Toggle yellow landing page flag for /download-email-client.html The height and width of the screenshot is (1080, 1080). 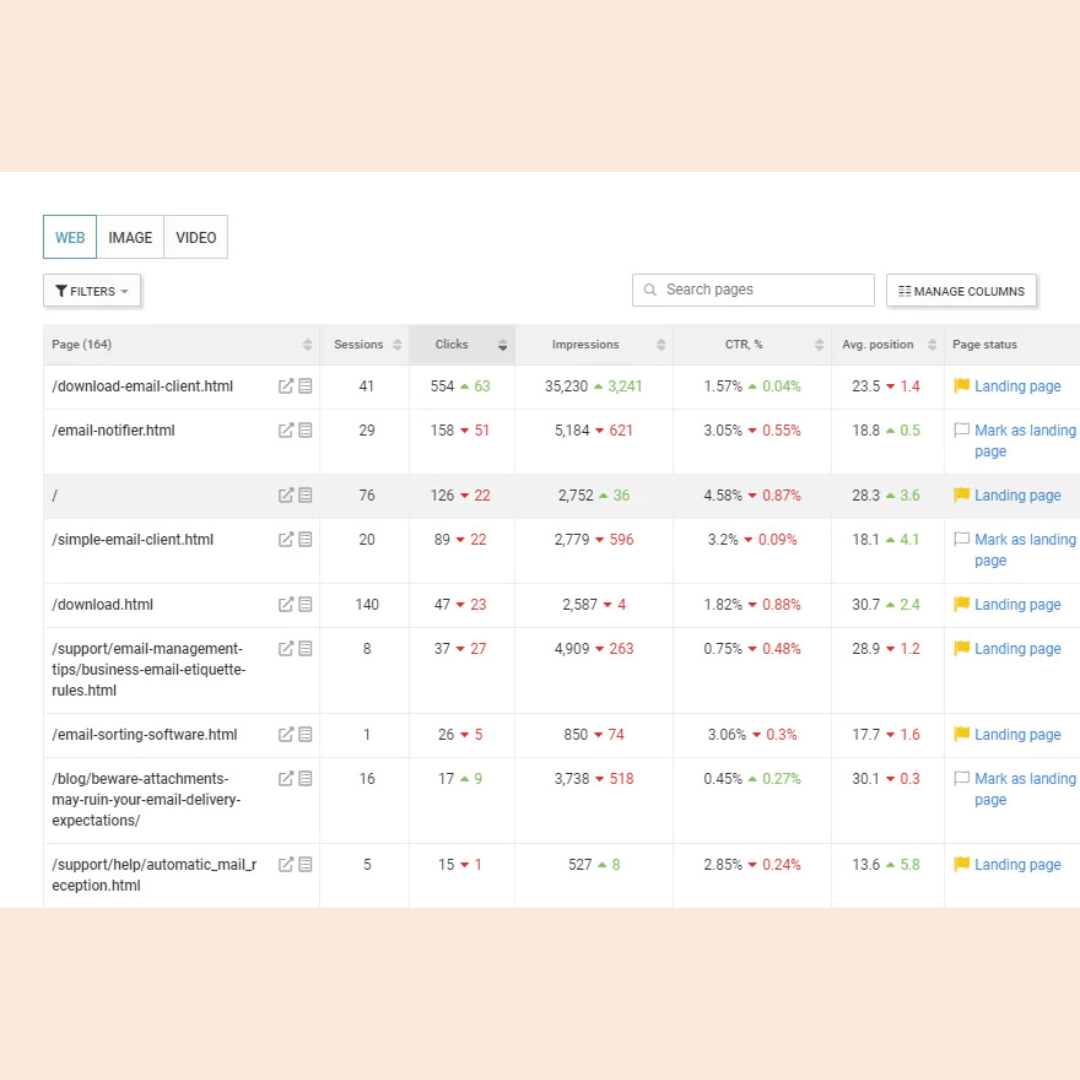click(962, 386)
